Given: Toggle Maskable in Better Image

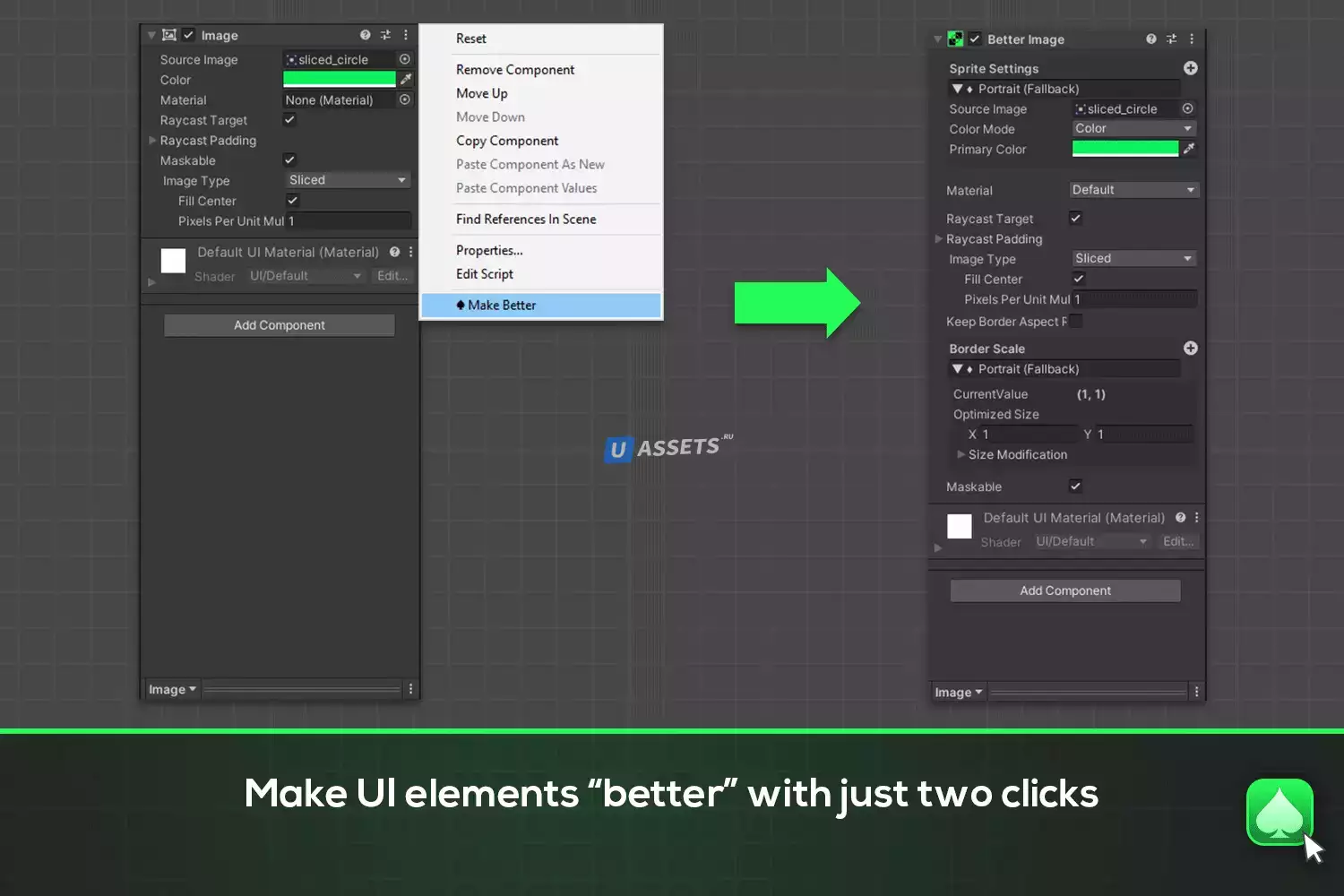Looking at the screenshot, I should pyautogui.click(x=1076, y=486).
